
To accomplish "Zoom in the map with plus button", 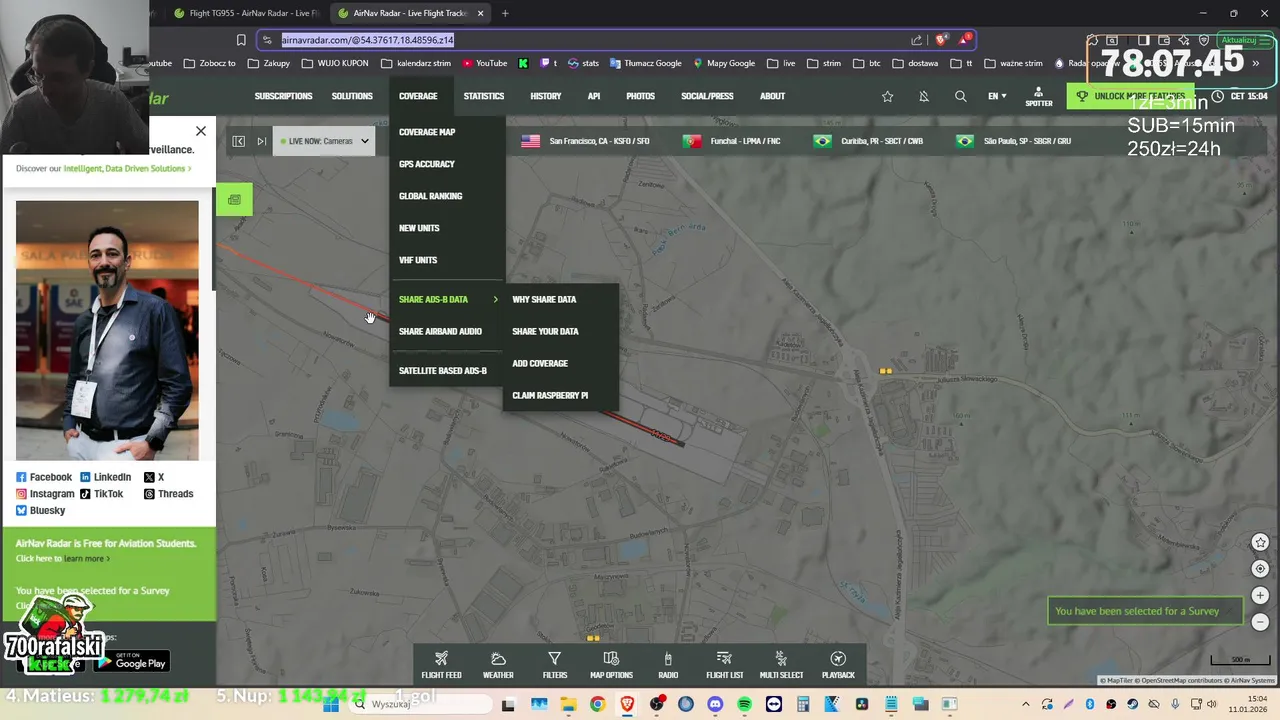I will pyautogui.click(x=1260, y=595).
